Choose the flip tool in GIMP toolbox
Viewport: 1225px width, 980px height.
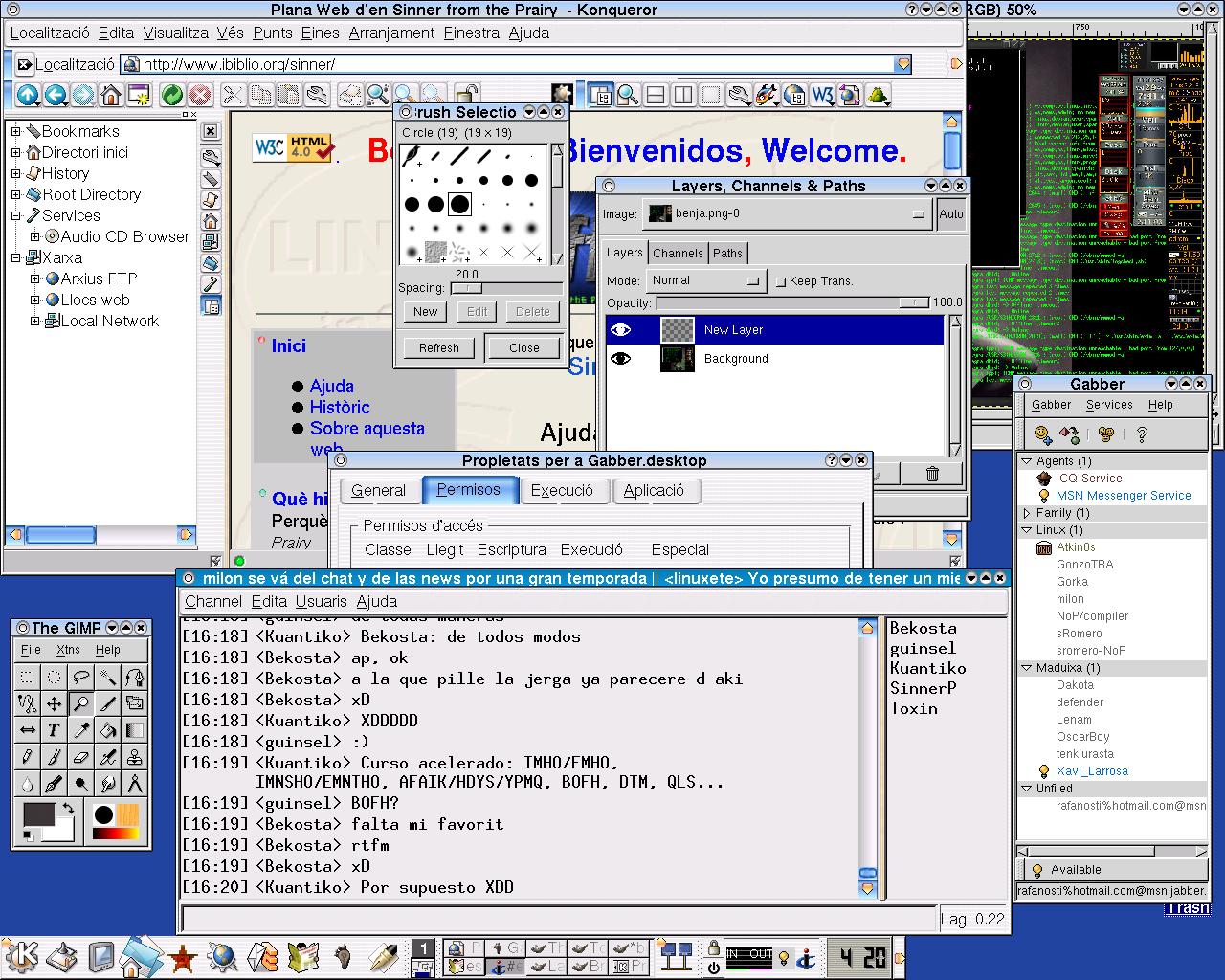click(x=27, y=730)
